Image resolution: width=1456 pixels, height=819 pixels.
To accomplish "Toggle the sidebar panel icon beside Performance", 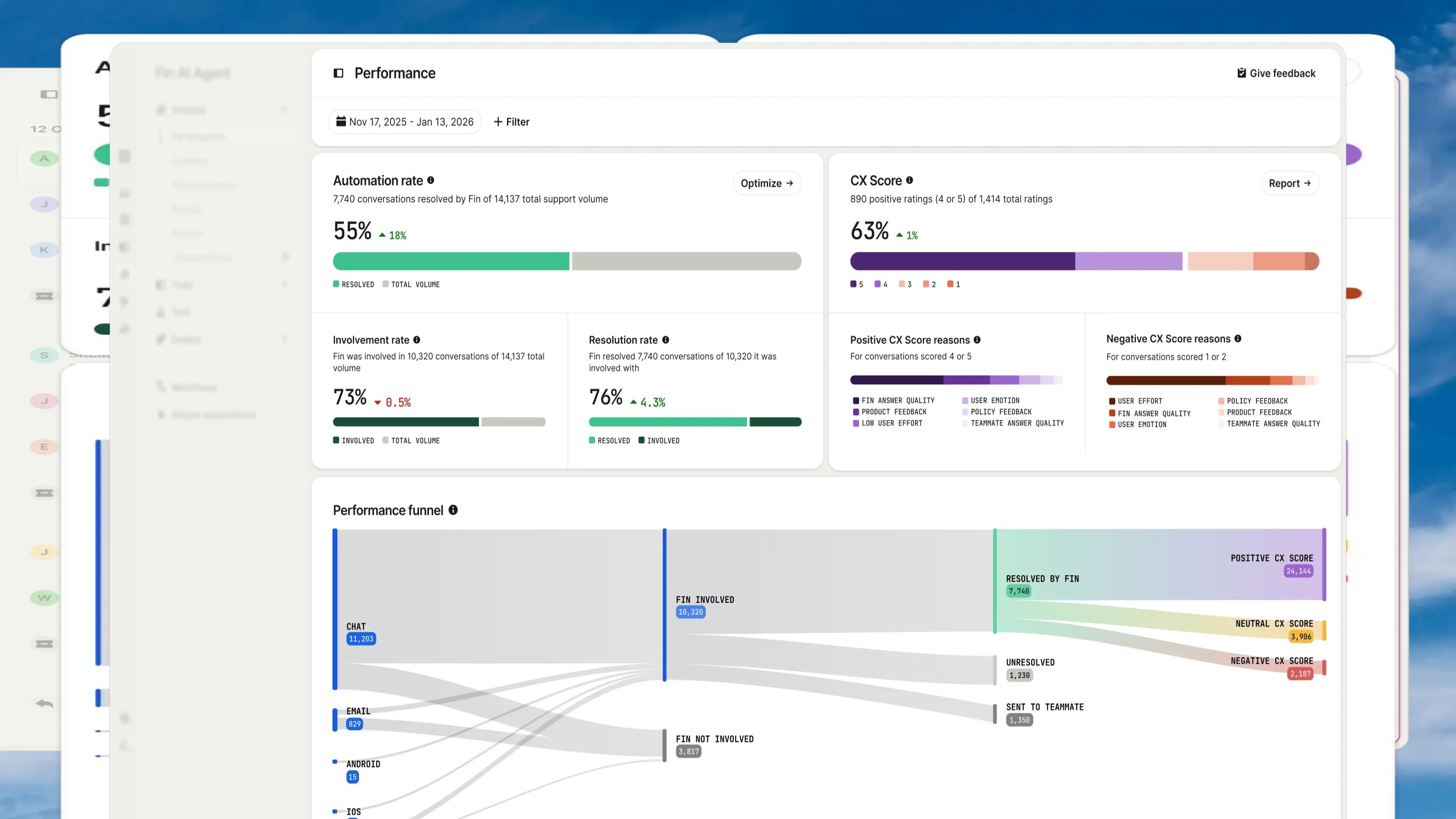I will click(x=339, y=73).
